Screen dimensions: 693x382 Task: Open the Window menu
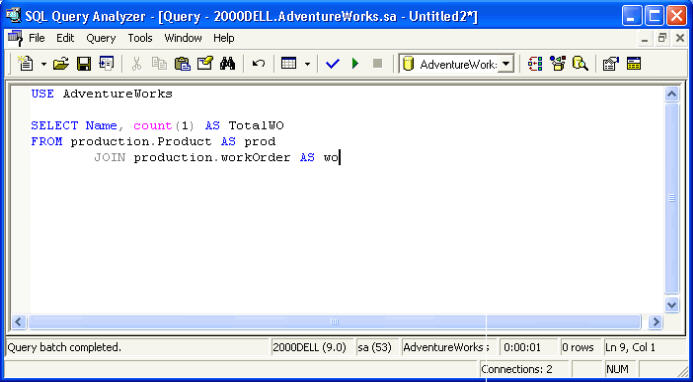(183, 38)
